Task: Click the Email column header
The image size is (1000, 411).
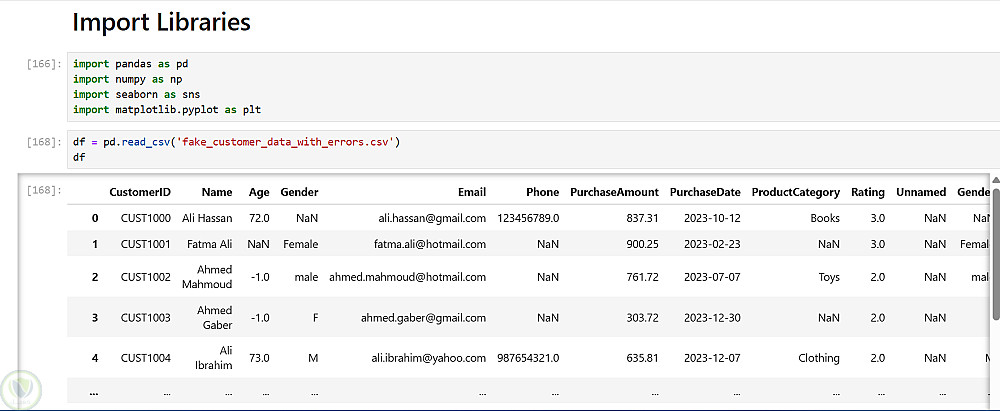Action: [472, 192]
